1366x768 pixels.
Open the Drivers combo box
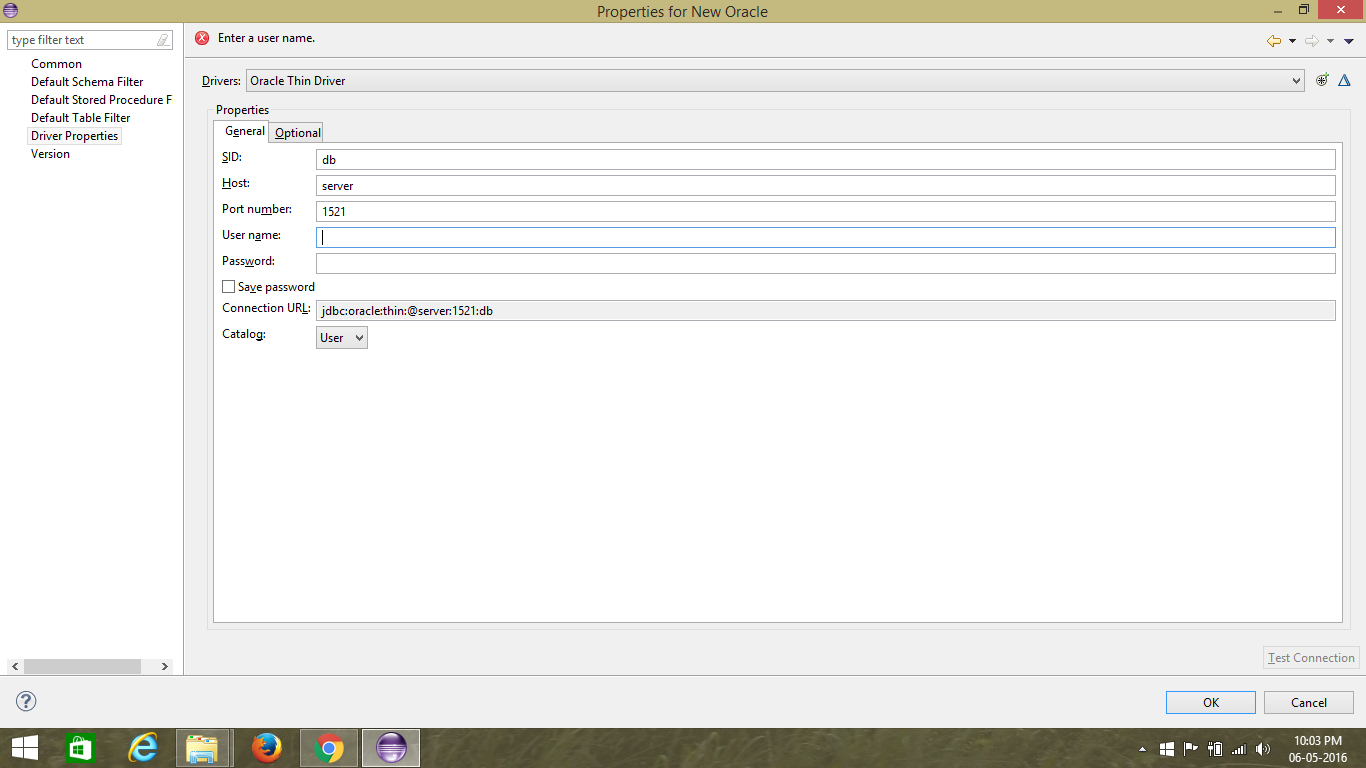[775, 81]
